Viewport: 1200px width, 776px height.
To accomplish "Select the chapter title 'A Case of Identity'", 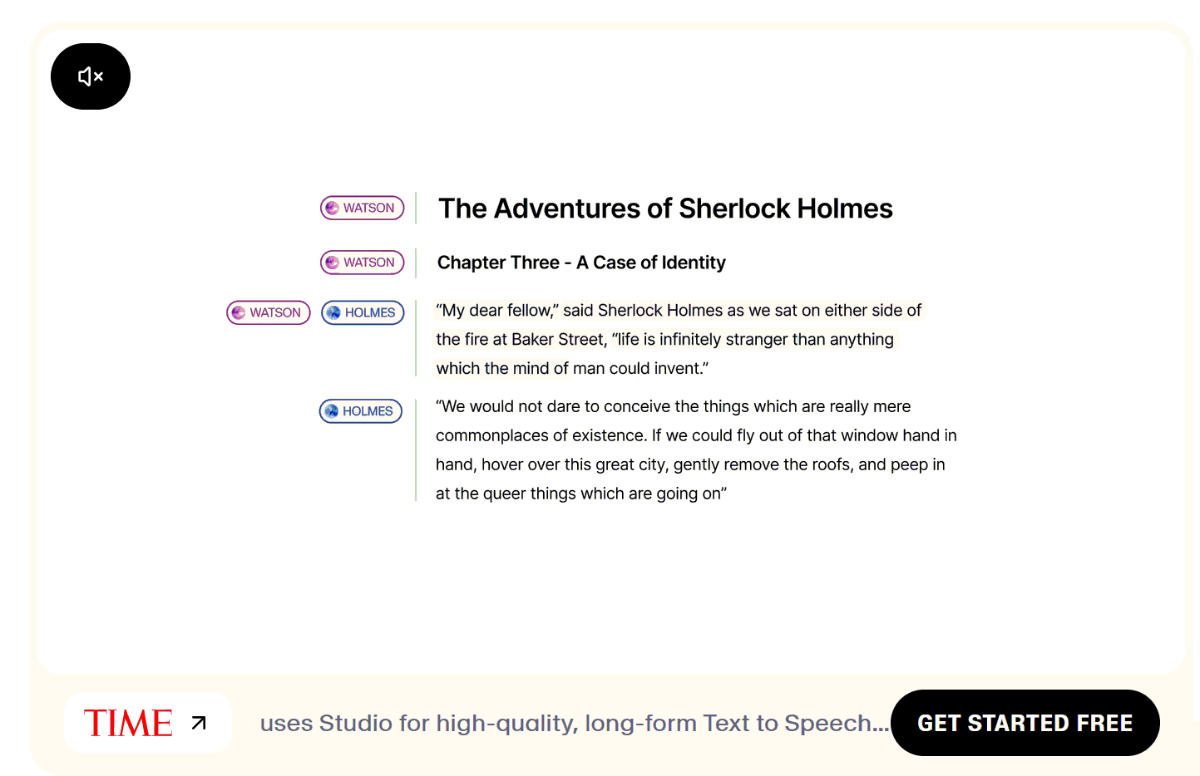I will tap(581, 262).
